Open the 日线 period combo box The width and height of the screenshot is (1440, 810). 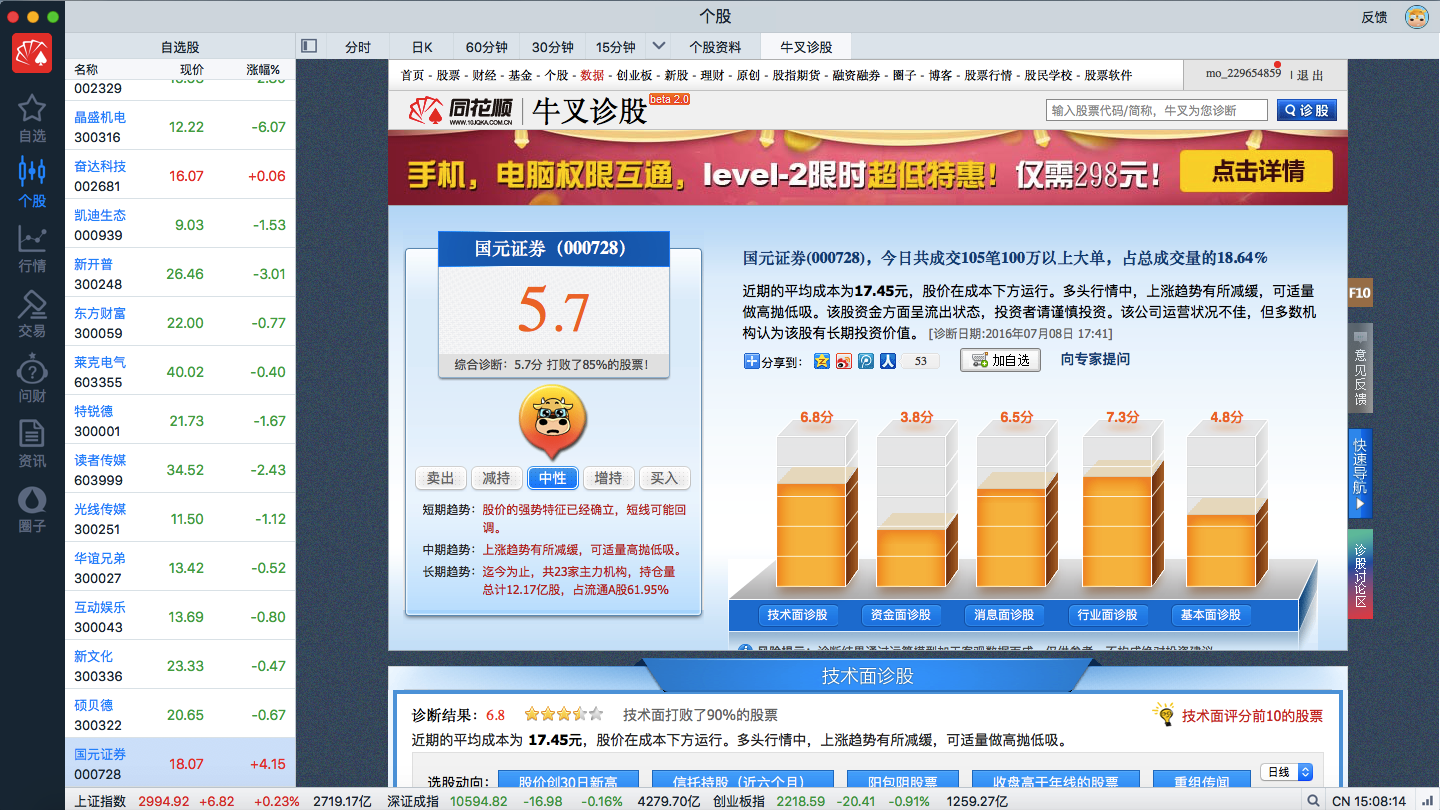coord(1286,772)
